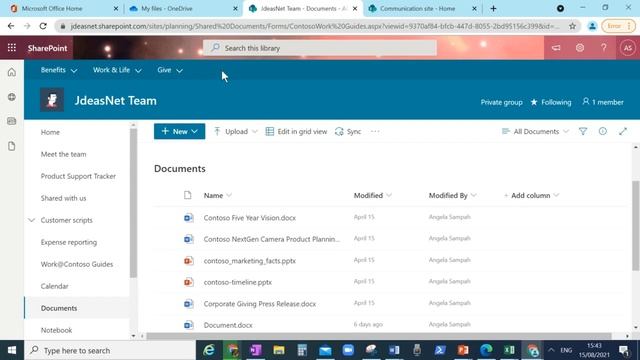
Task: Open the My sites globe icon
Action: point(12,97)
